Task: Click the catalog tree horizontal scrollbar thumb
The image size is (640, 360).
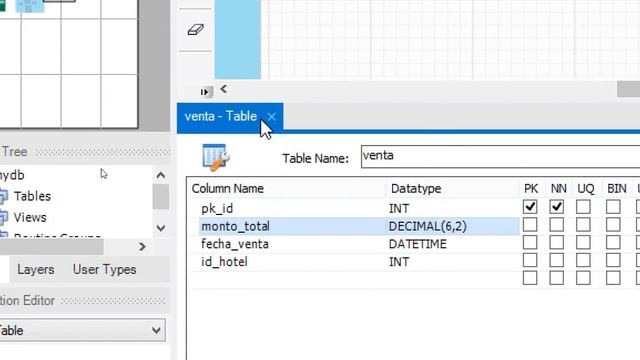Action: click(51, 247)
